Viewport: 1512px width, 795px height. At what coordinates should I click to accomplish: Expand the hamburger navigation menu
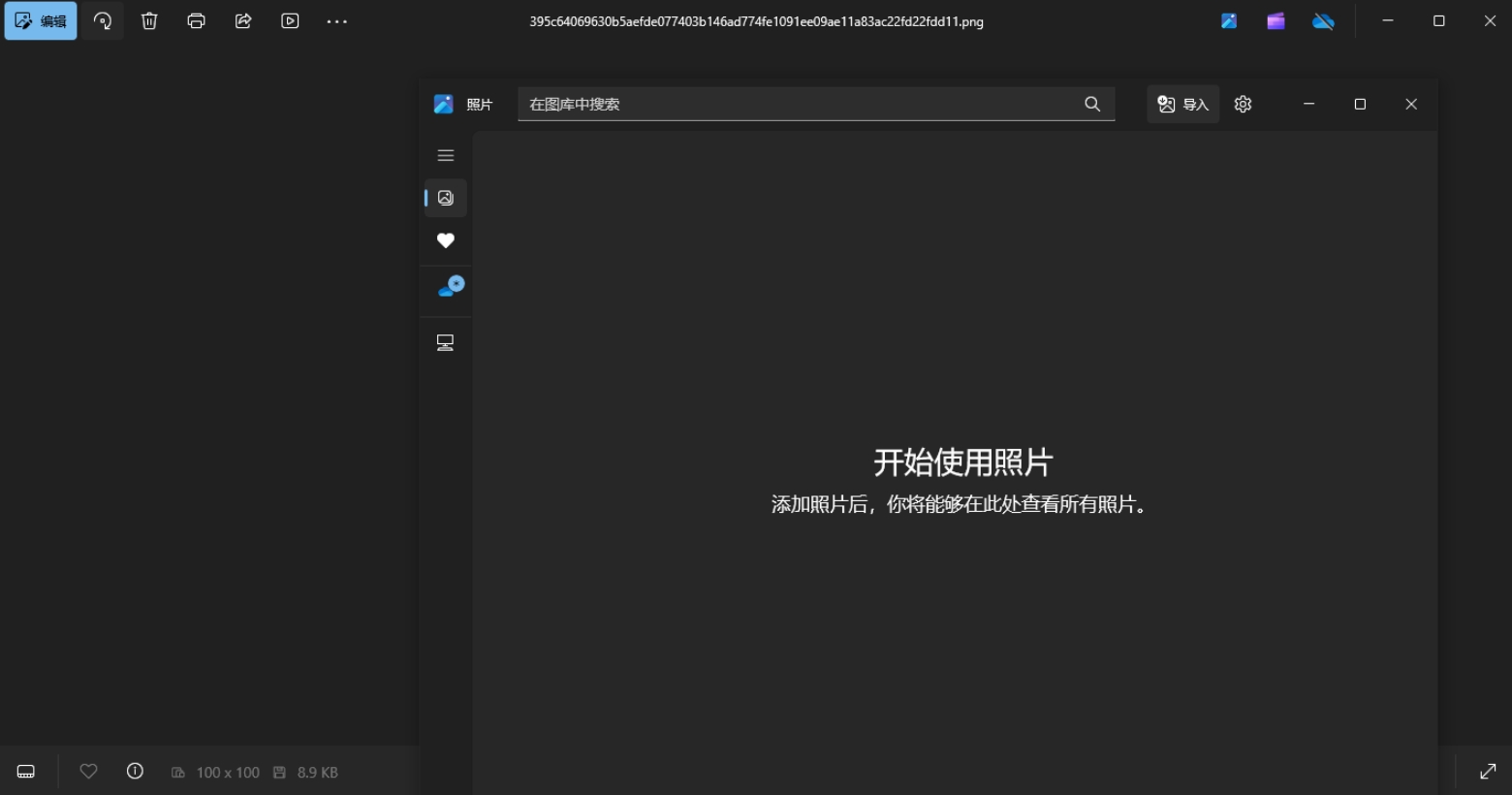click(446, 155)
